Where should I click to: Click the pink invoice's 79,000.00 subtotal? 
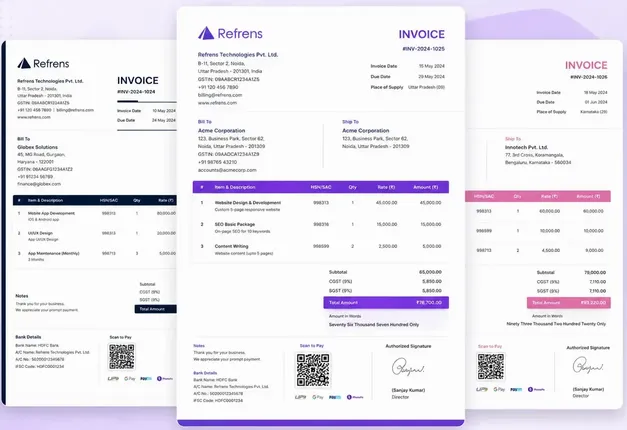(595, 272)
